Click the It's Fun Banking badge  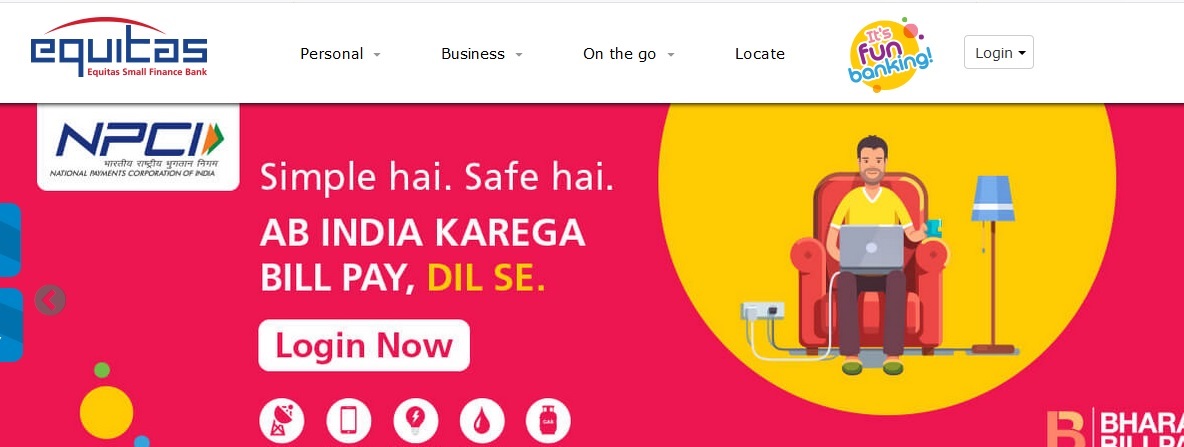click(x=890, y=54)
